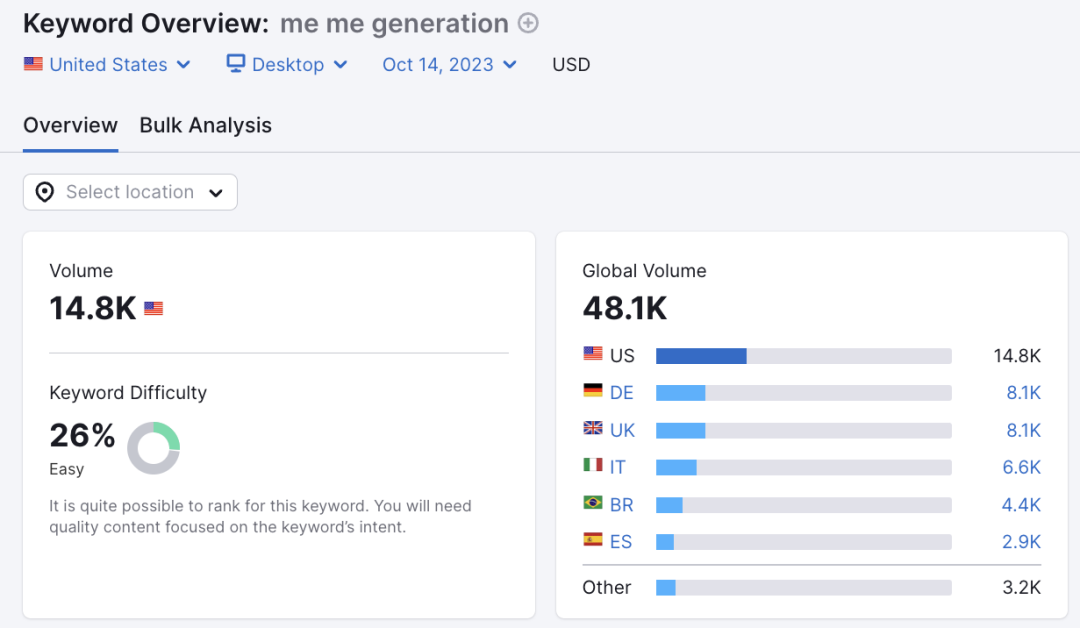Image resolution: width=1080 pixels, height=628 pixels.
Task: Click the 8.1K volume link for UK
Action: (1023, 430)
